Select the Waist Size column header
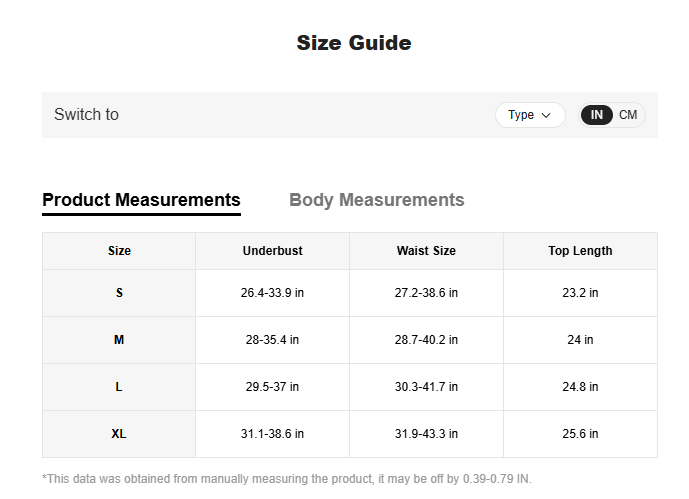The width and height of the screenshot is (689, 499). click(x=426, y=251)
